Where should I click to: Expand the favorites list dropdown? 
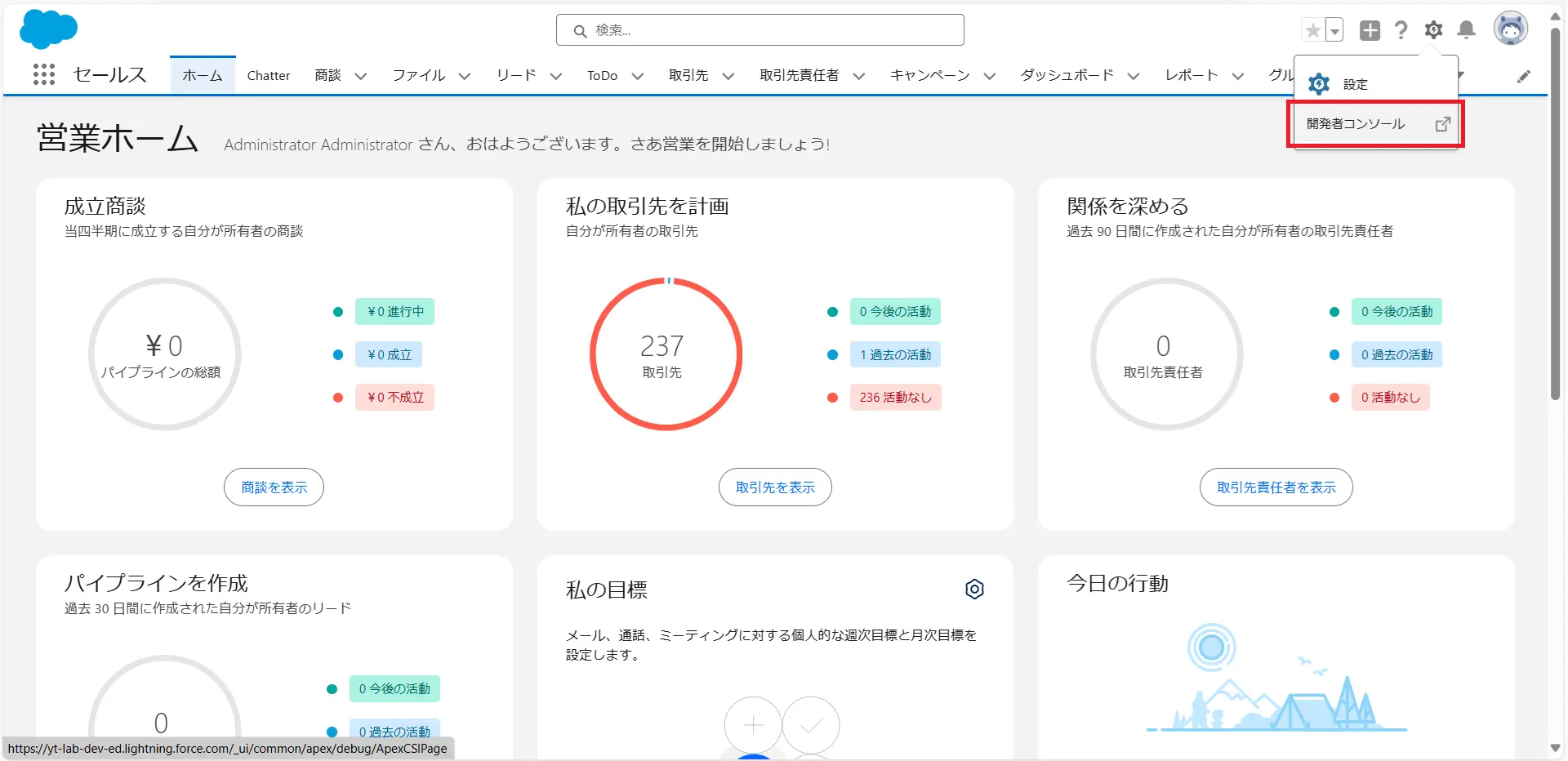1334,31
